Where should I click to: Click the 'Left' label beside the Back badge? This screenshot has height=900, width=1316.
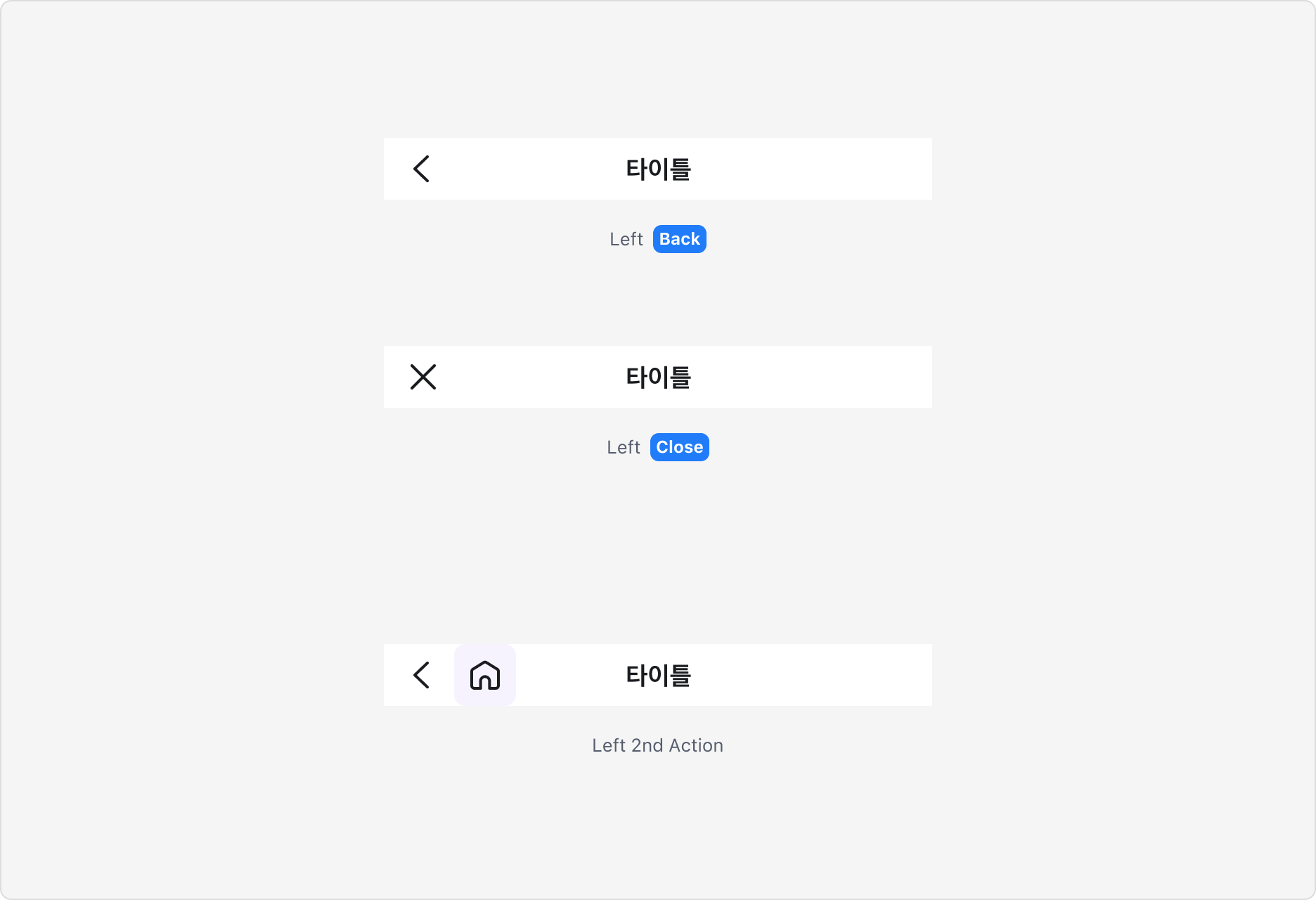coord(626,239)
